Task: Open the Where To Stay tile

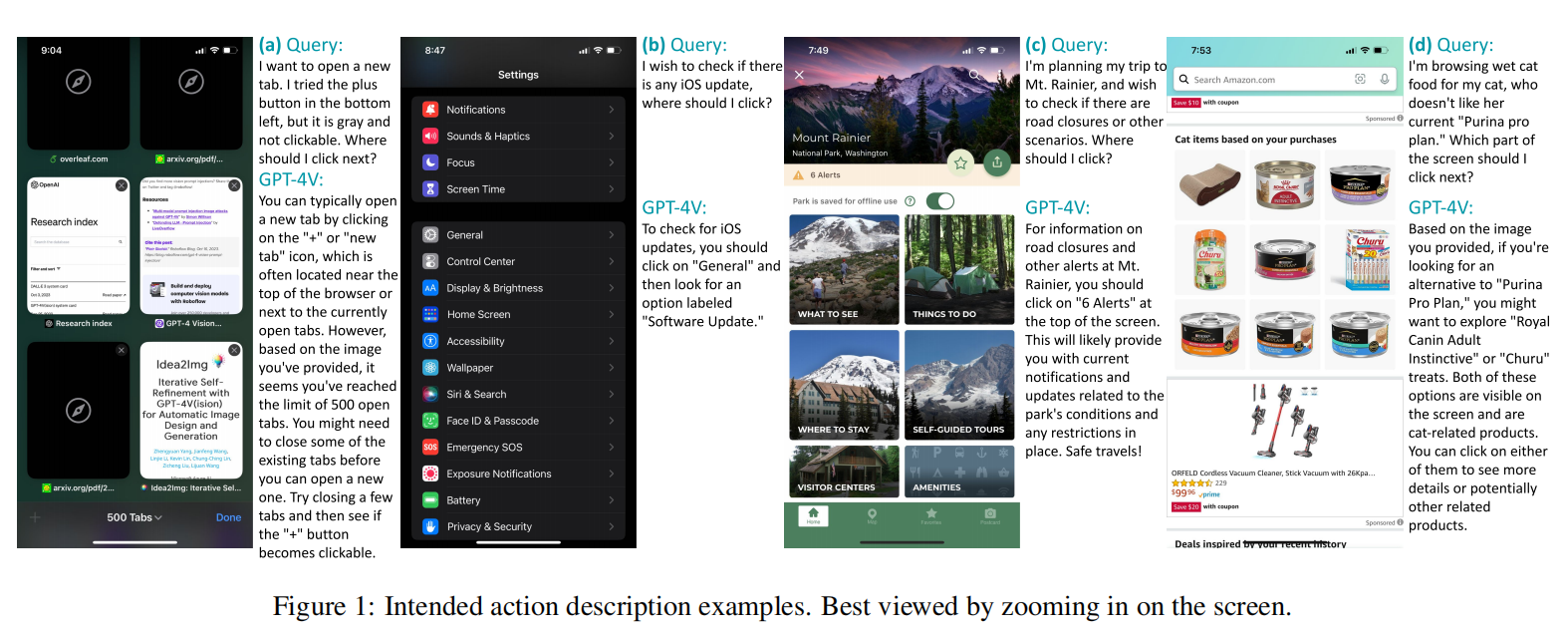Action: click(x=844, y=385)
